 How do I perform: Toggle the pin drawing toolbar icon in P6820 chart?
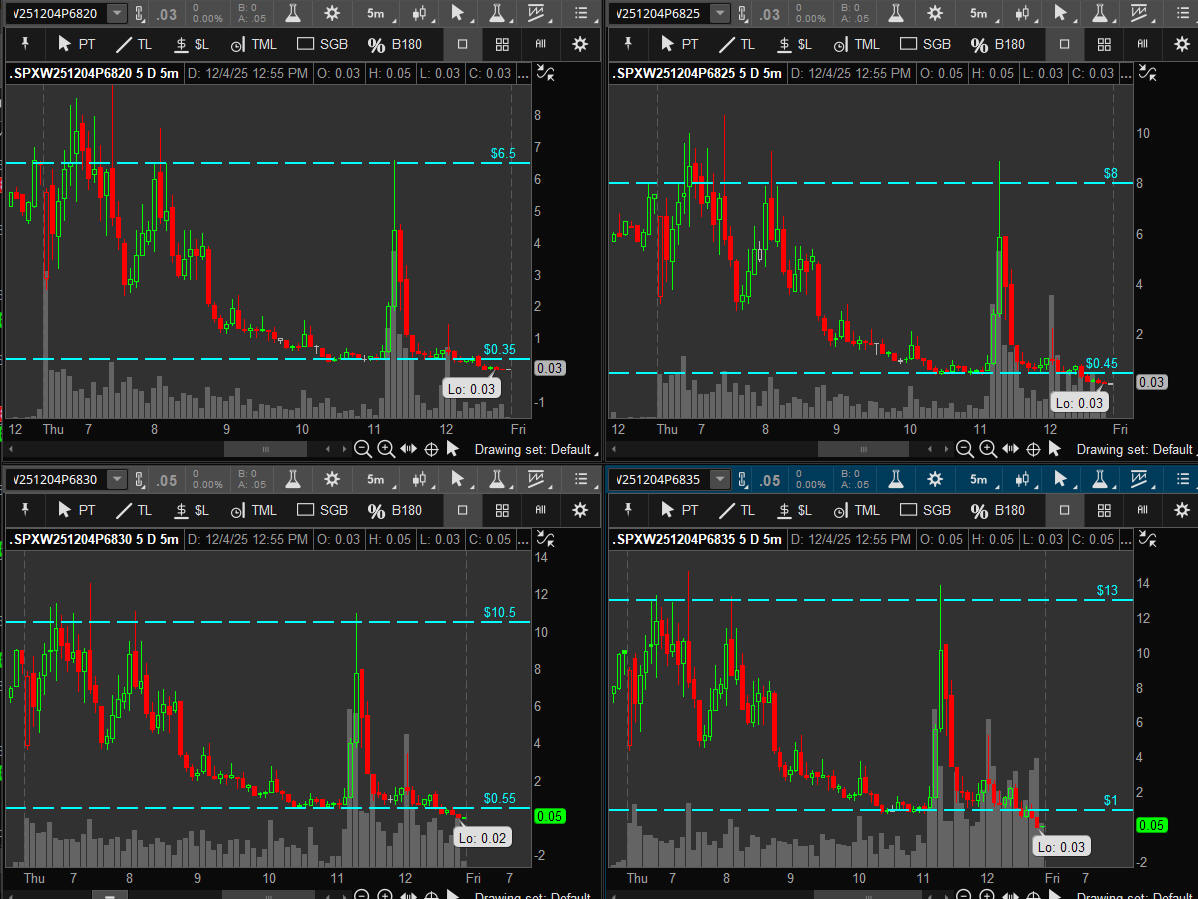click(x=25, y=44)
